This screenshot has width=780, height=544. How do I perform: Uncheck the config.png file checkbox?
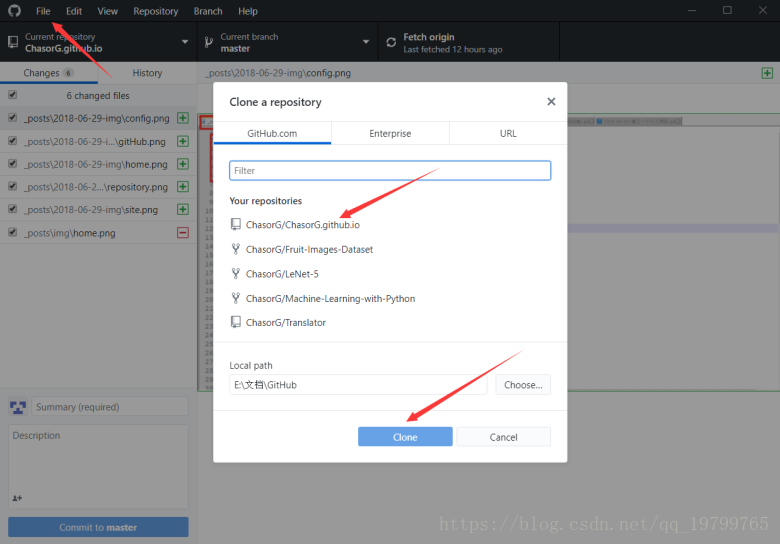(12, 118)
